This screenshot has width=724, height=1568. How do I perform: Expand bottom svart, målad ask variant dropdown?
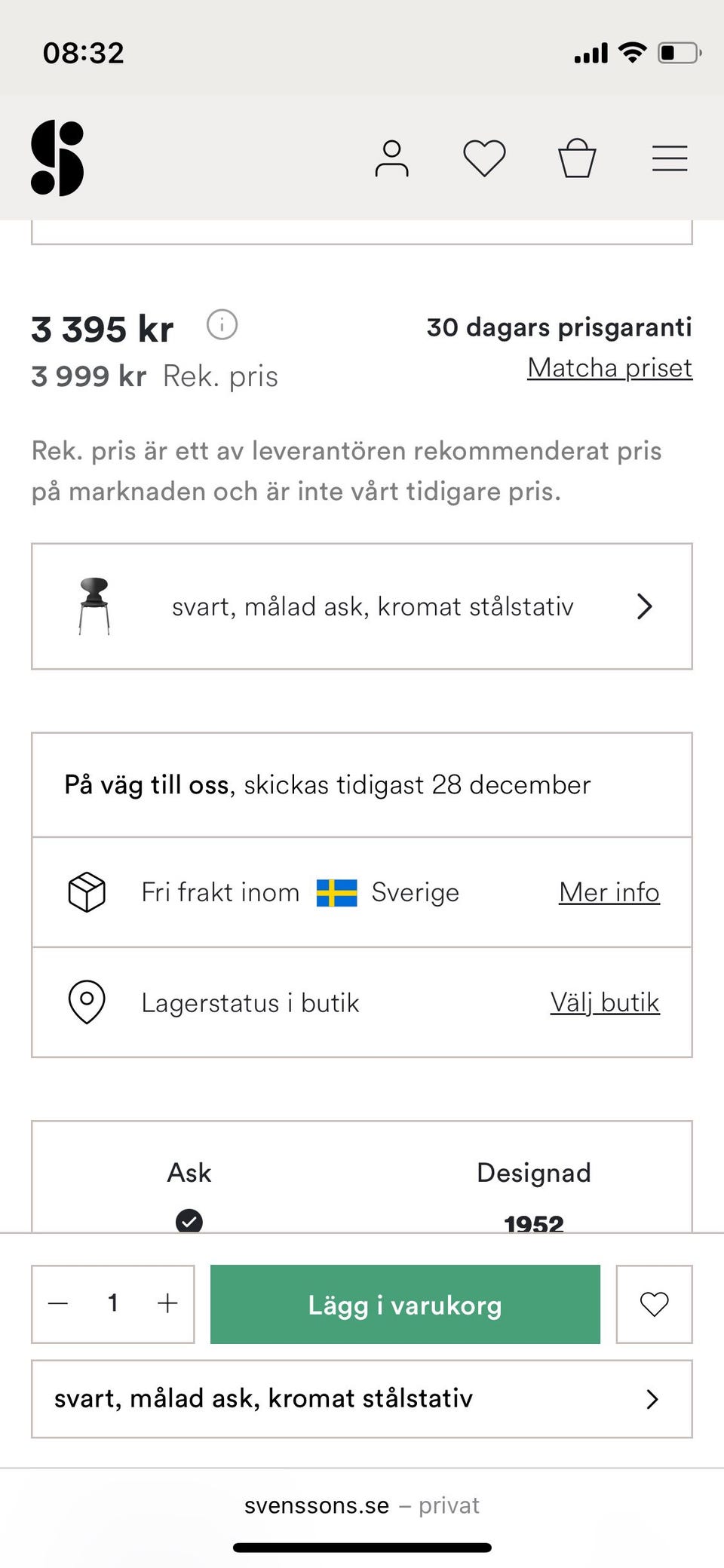pos(362,1399)
